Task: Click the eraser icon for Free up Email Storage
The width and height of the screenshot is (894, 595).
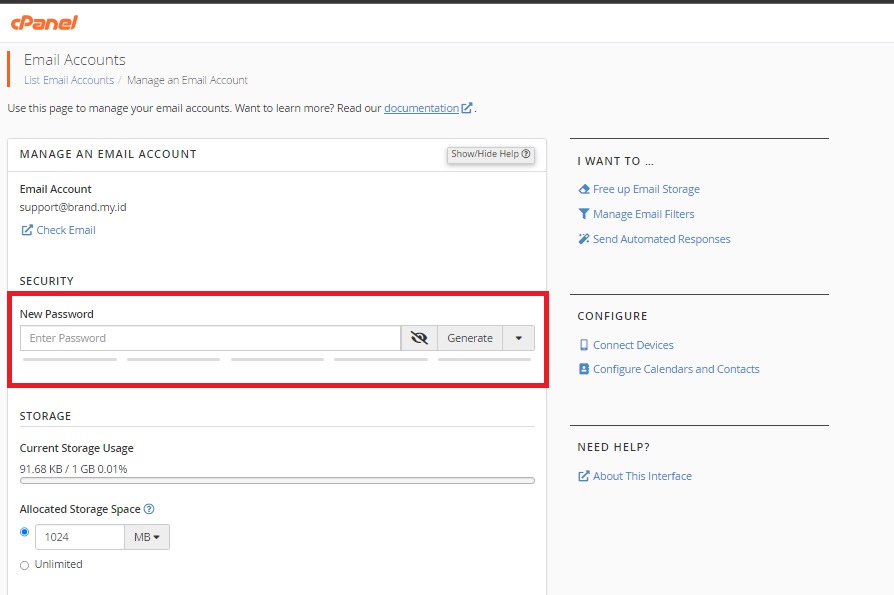Action: (x=584, y=189)
